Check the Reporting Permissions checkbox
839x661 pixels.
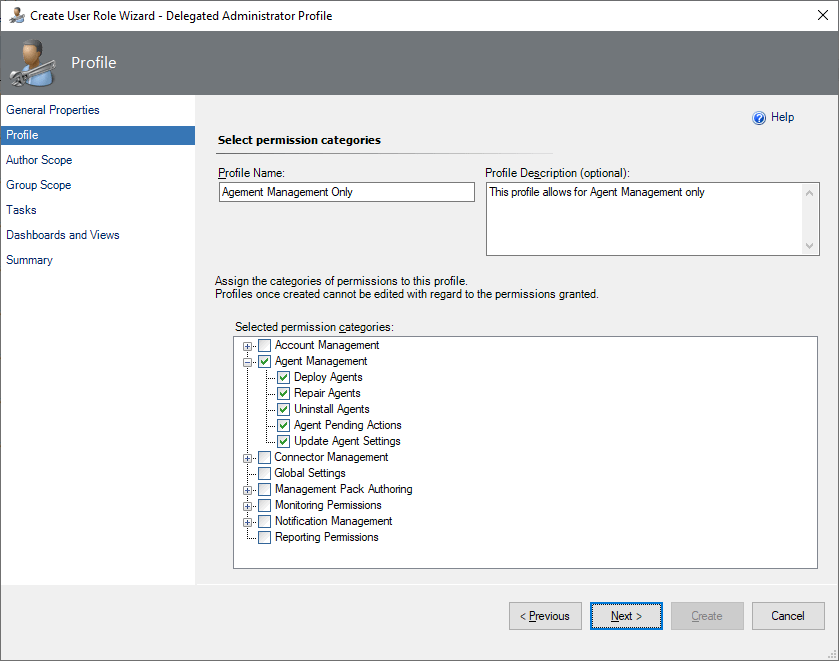tap(265, 538)
